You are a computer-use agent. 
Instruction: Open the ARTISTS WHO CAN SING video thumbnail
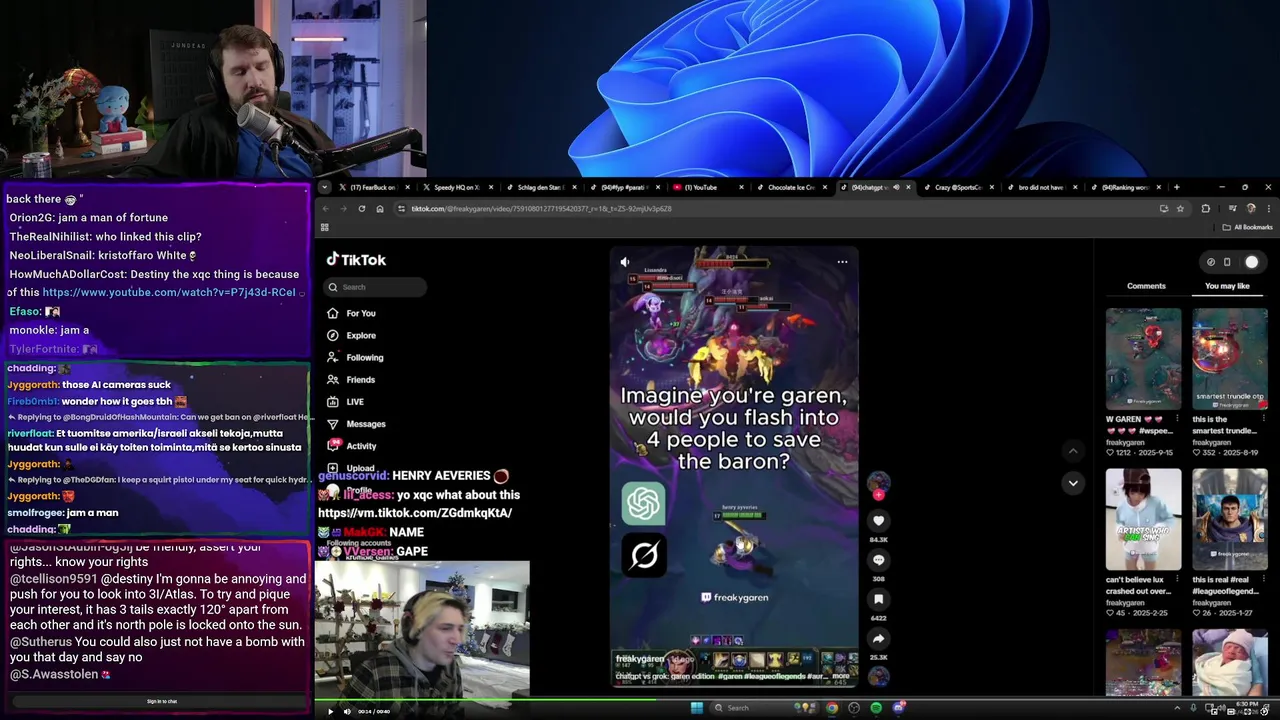click(1143, 519)
